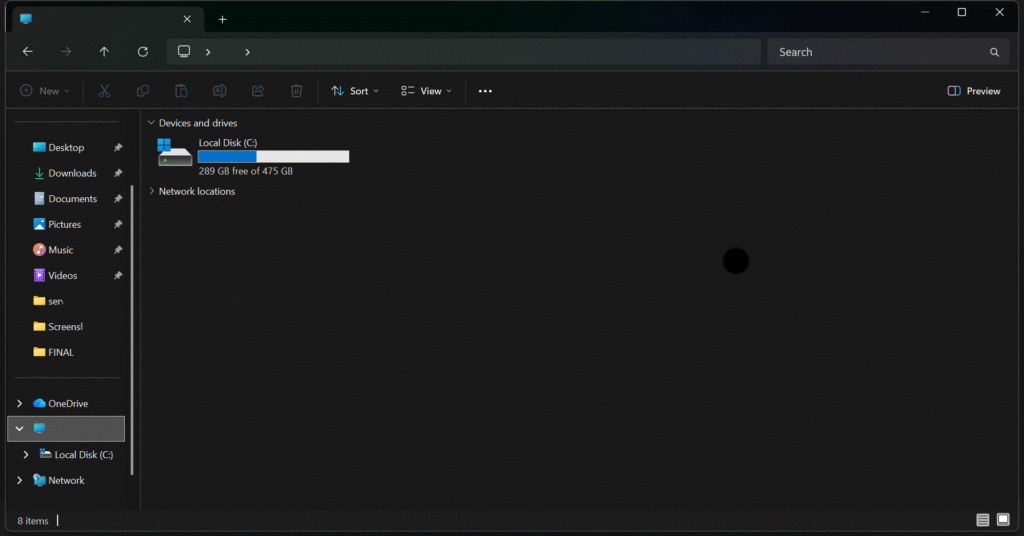Click the pin icon beside Downloads
1024x536 pixels.
[118, 173]
